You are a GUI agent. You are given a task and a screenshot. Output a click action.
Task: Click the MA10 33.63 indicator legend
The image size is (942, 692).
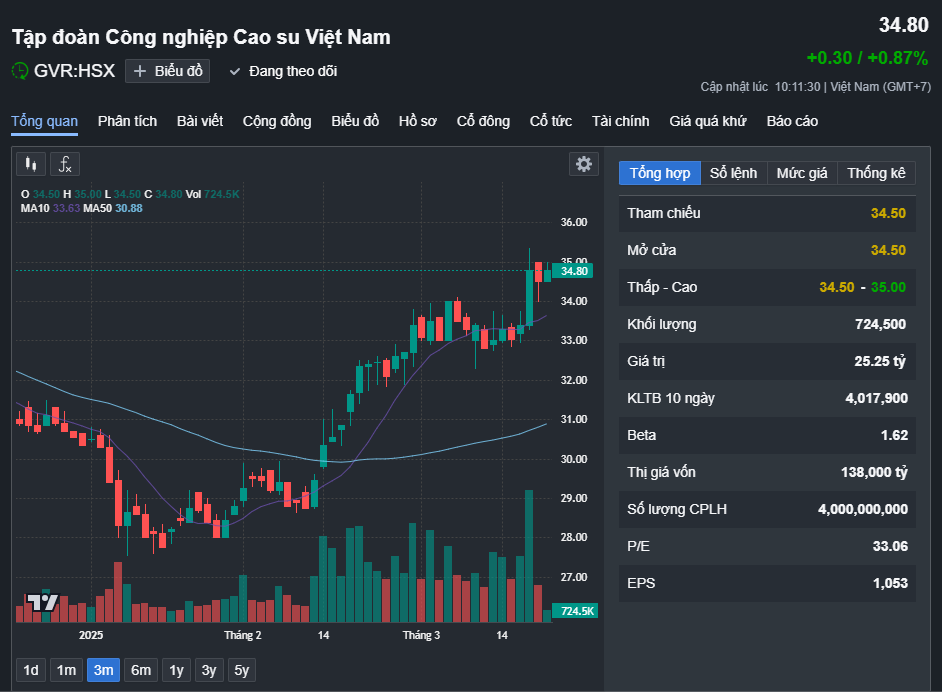coord(50,208)
